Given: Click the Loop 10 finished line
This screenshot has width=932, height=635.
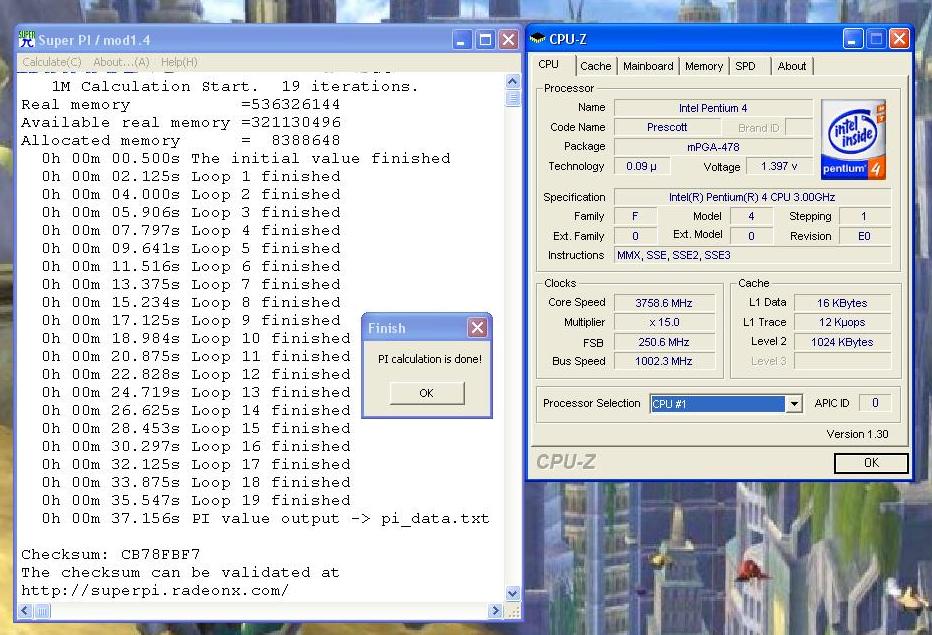Looking at the screenshot, I should (x=196, y=338).
